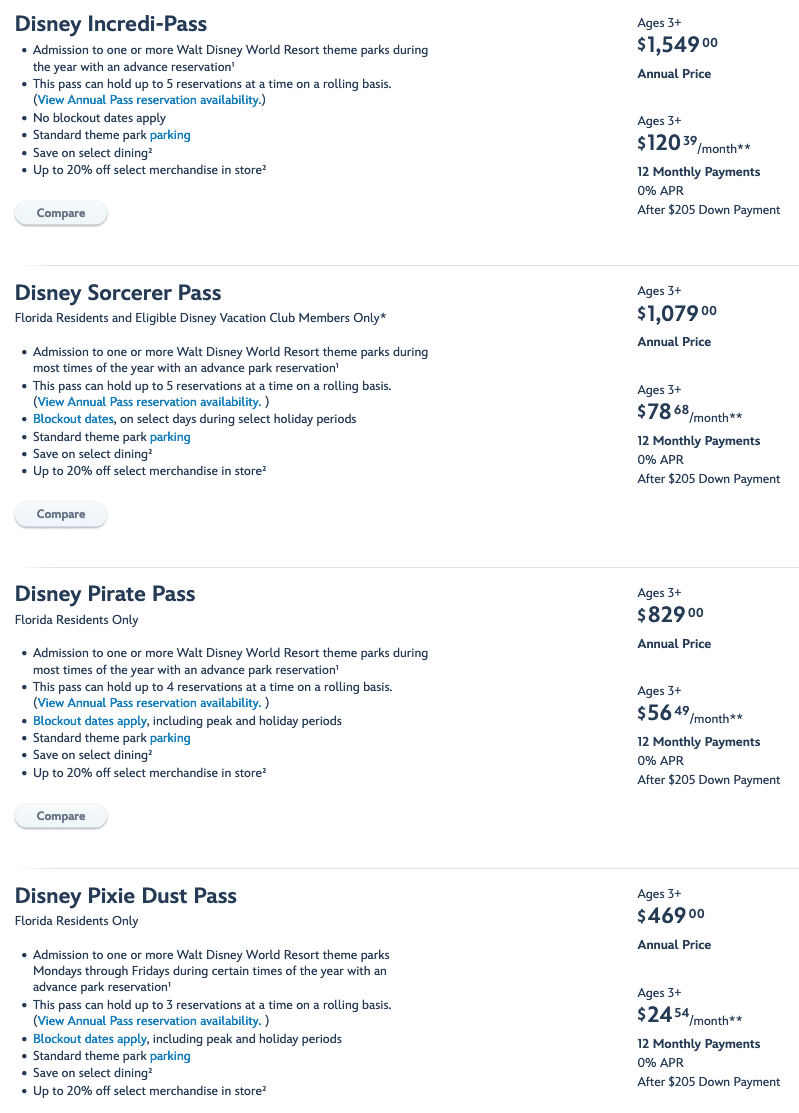View Blockout dates apply link, Pirate Pass

[x=90, y=721]
